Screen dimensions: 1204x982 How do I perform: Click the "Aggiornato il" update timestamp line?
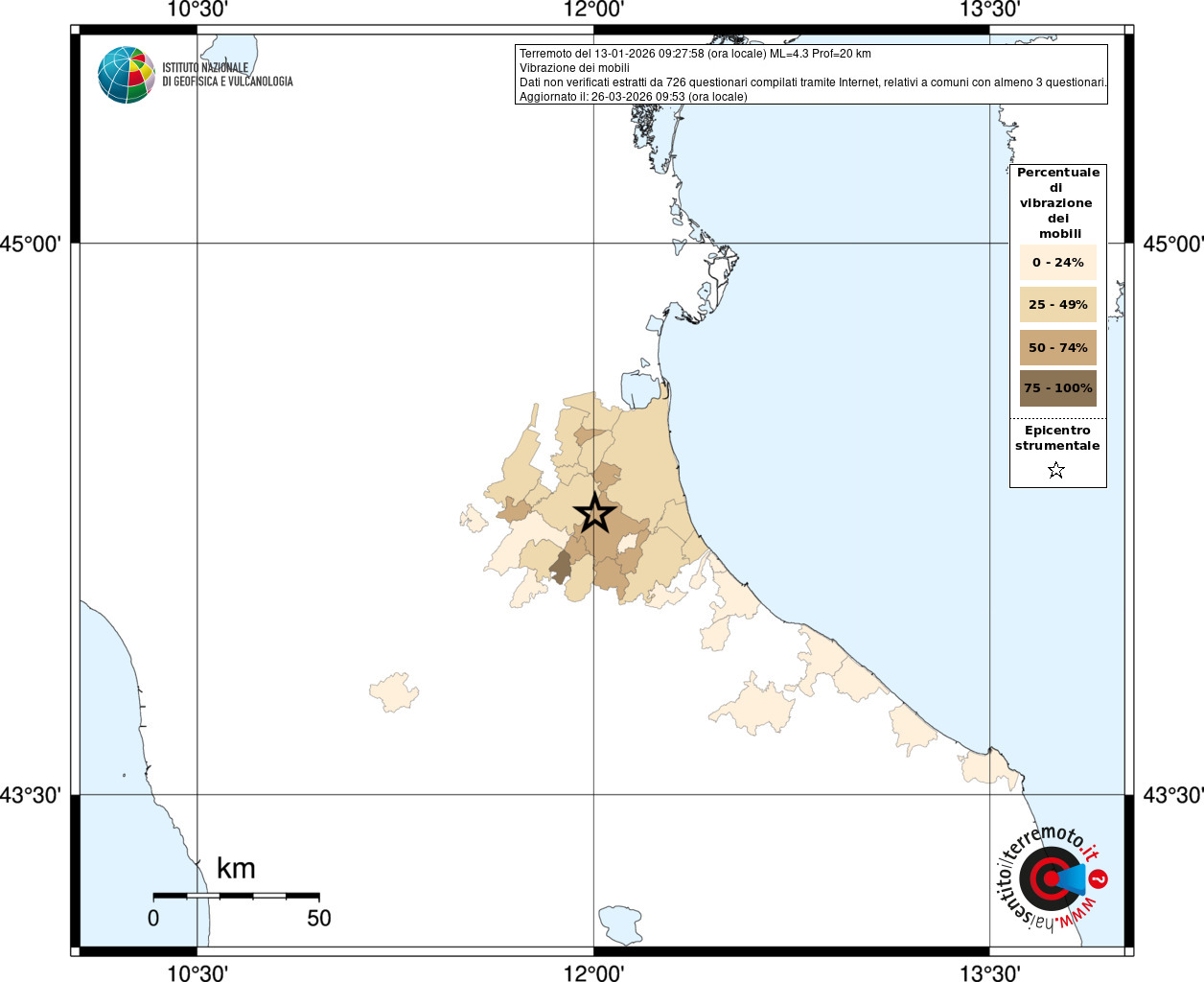[x=633, y=97]
